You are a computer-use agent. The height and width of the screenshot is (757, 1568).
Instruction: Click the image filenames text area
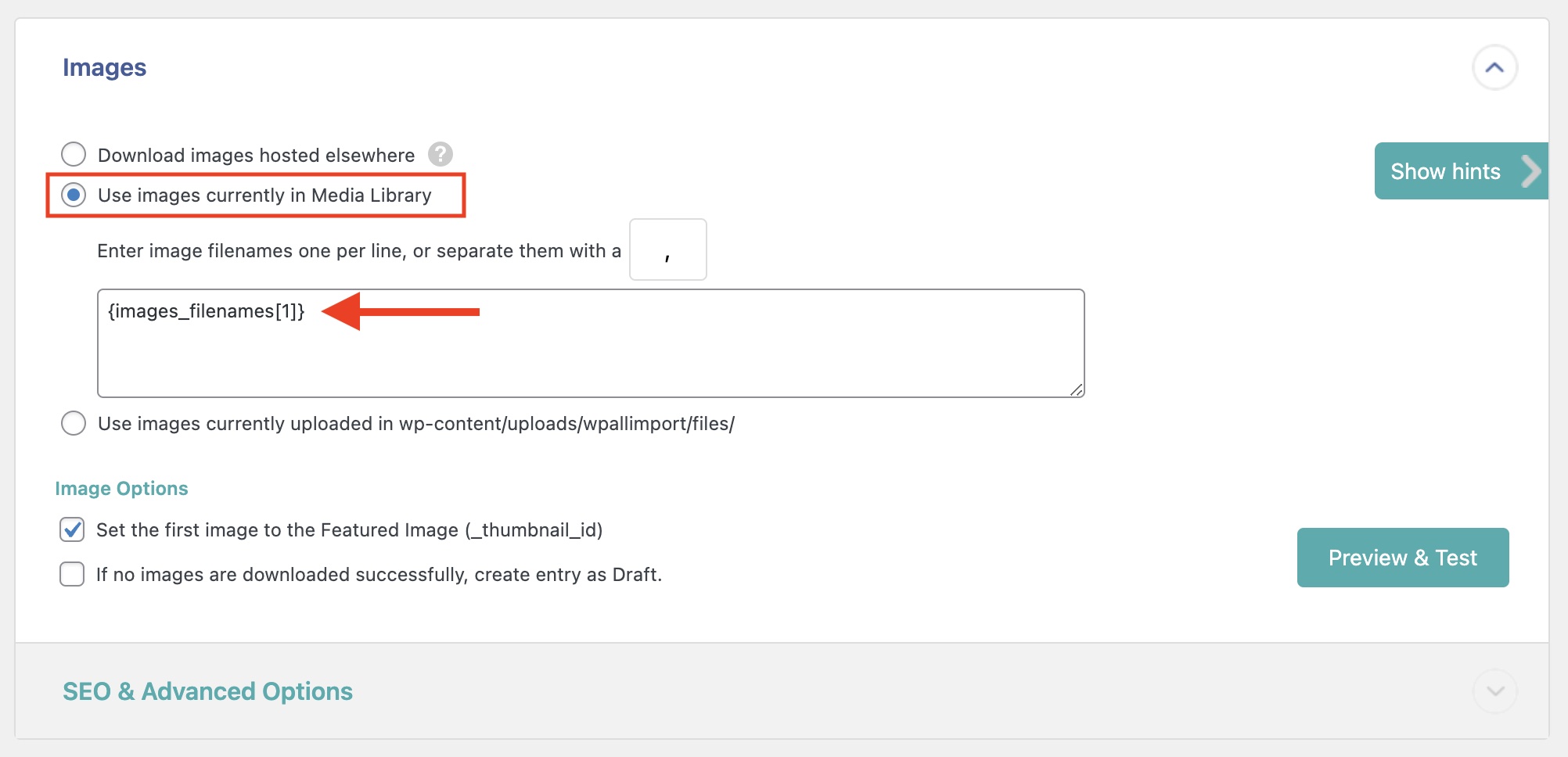pyautogui.click(x=591, y=343)
